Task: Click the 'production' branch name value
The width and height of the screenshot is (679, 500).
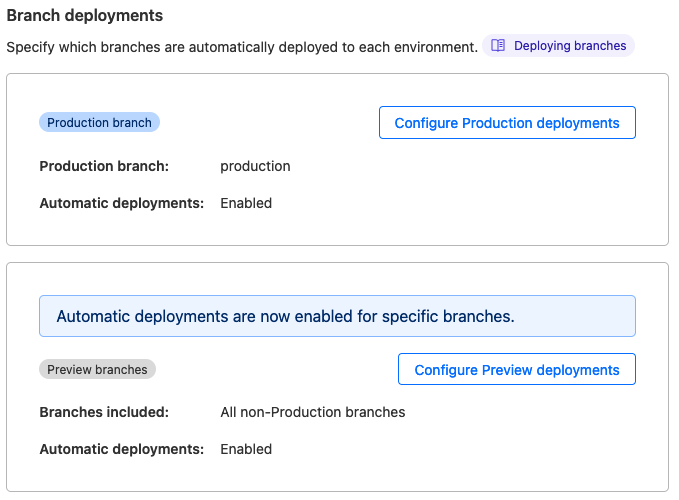Action: coord(255,166)
